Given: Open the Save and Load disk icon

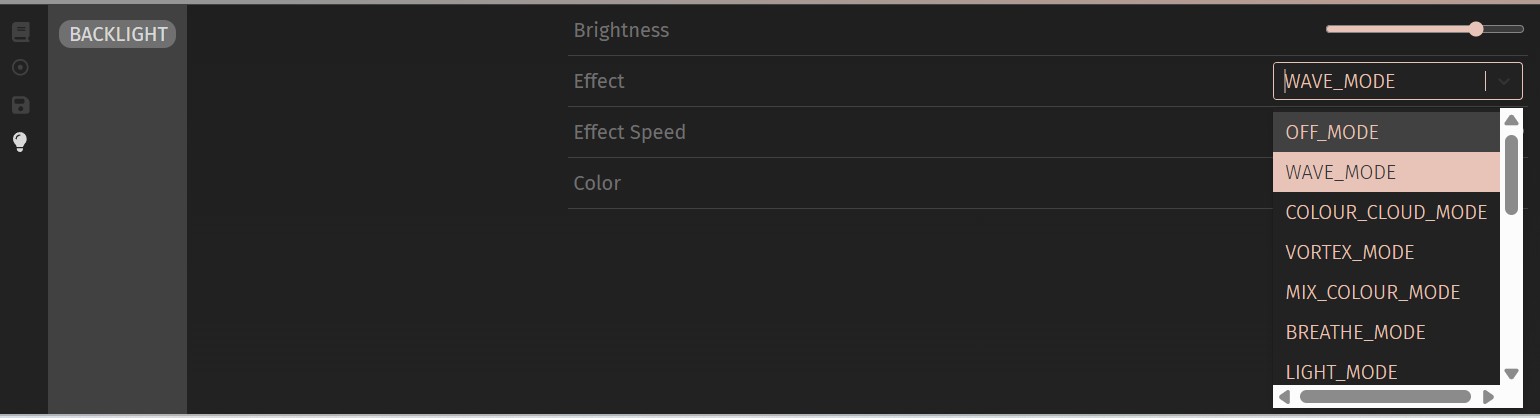Looking at the screenshot, I should point(20,105).
